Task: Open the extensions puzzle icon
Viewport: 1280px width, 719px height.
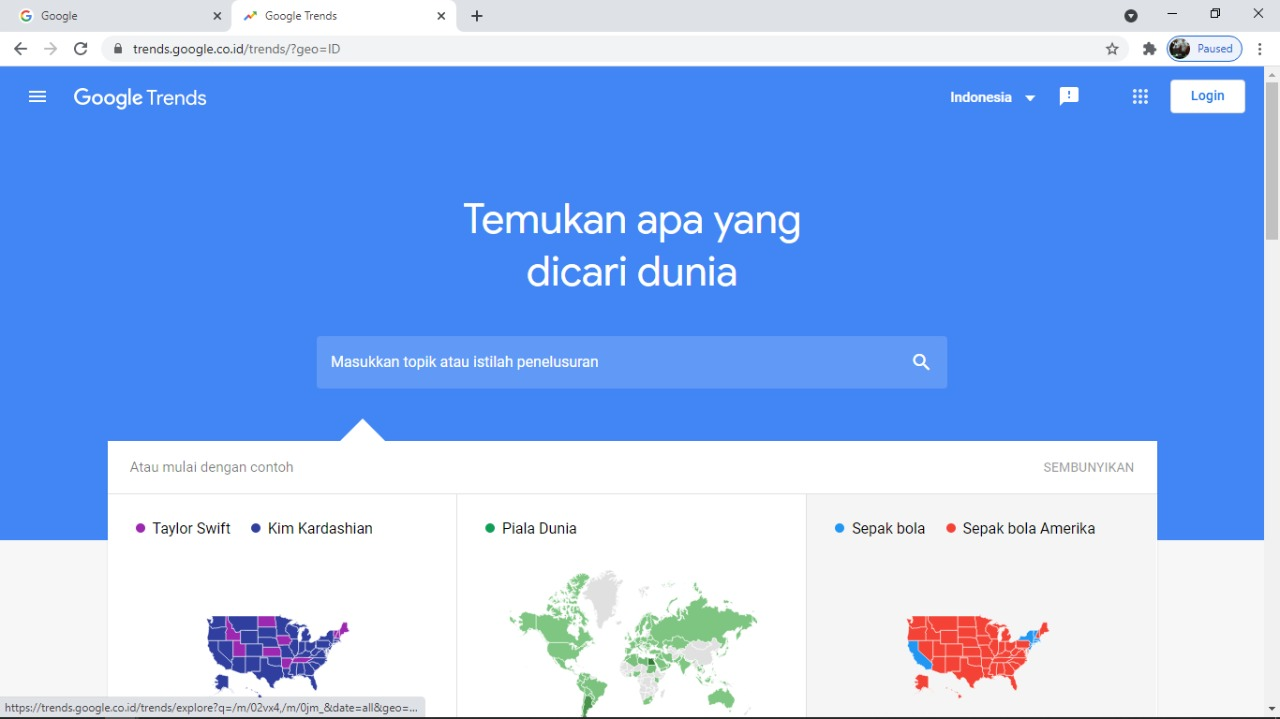Action: tap(1149, 48)
